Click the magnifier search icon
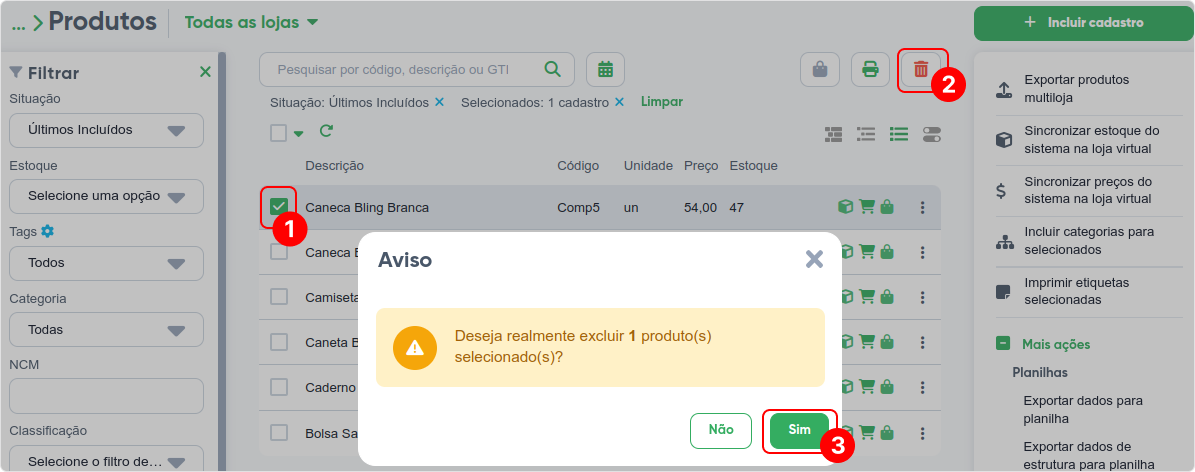 click(x=552, y=69)
